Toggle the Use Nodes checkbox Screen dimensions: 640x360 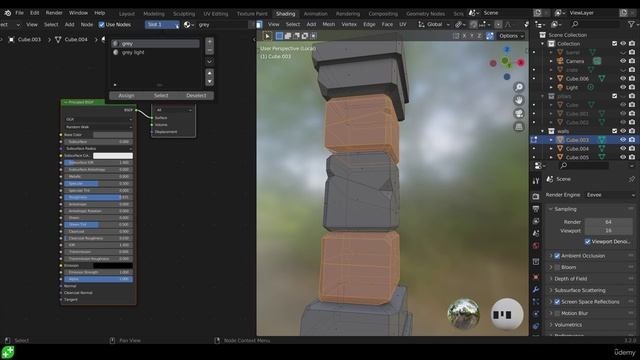[x=102, y=24]
